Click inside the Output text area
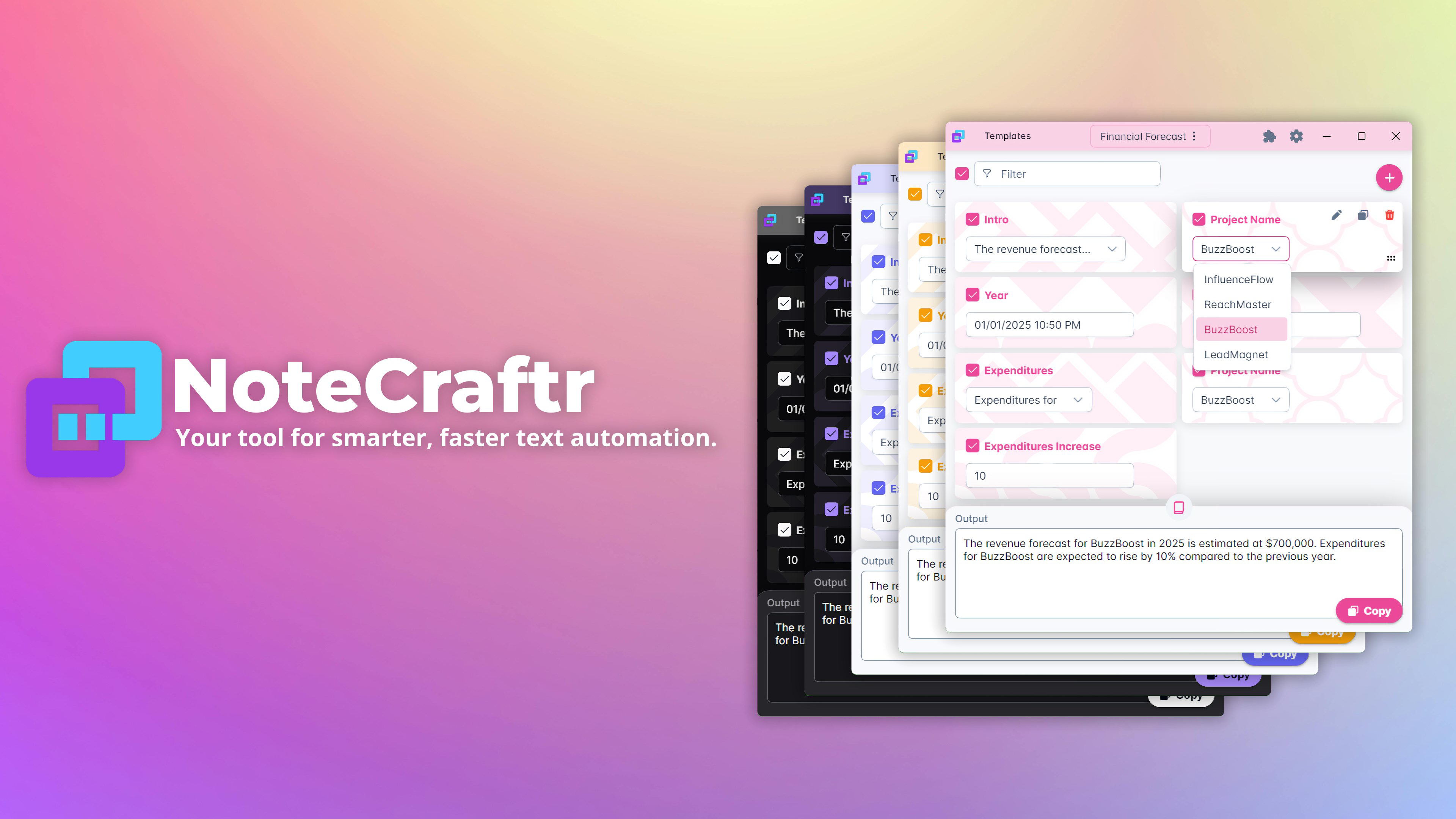The width and height of the screenshot is (1456, 819). pos(1178,573)
